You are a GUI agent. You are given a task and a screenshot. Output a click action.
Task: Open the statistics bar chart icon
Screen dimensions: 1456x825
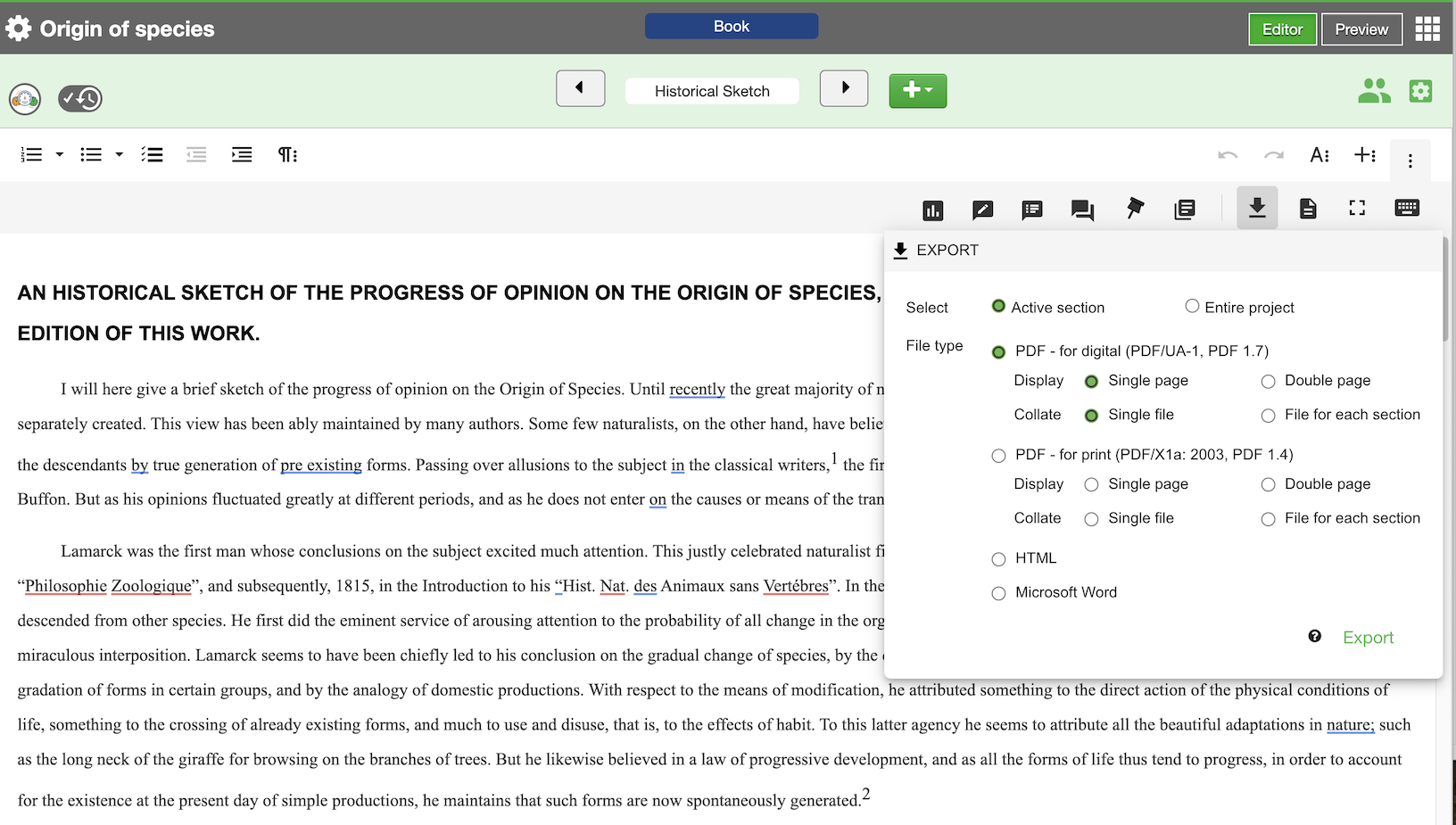pos(932,210)
